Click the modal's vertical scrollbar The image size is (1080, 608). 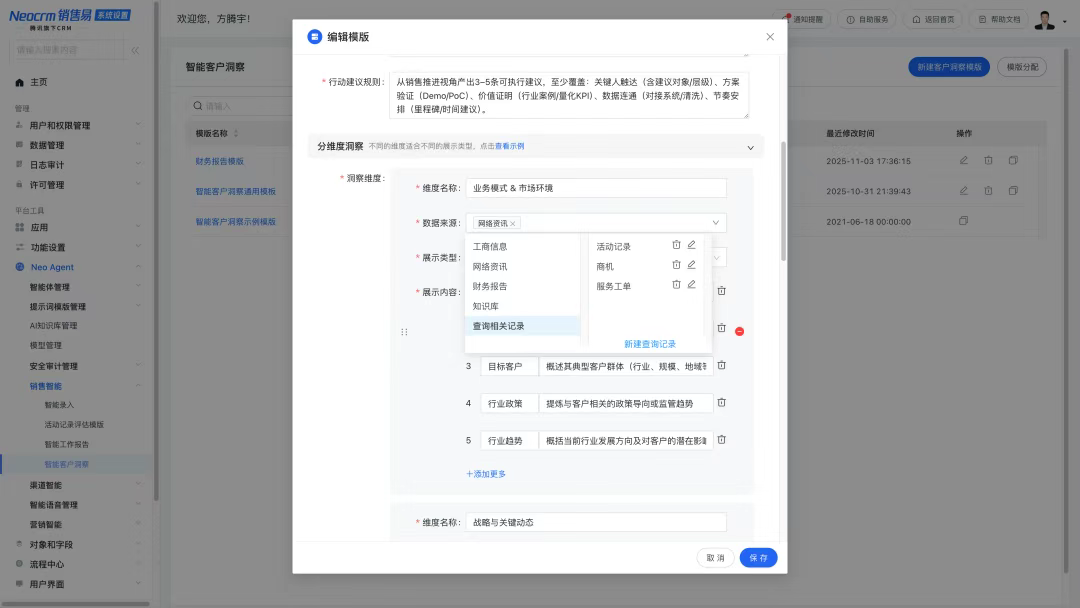783,200
